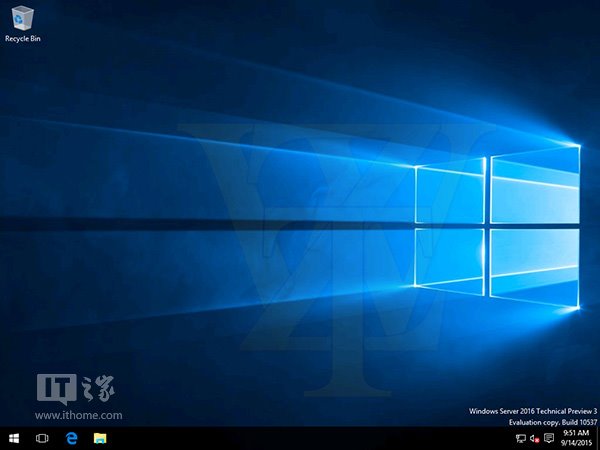The height and width of the screenshot is (450, 600).
Task: Open Task View from the taskbar
Action: (x=42, y=438)
